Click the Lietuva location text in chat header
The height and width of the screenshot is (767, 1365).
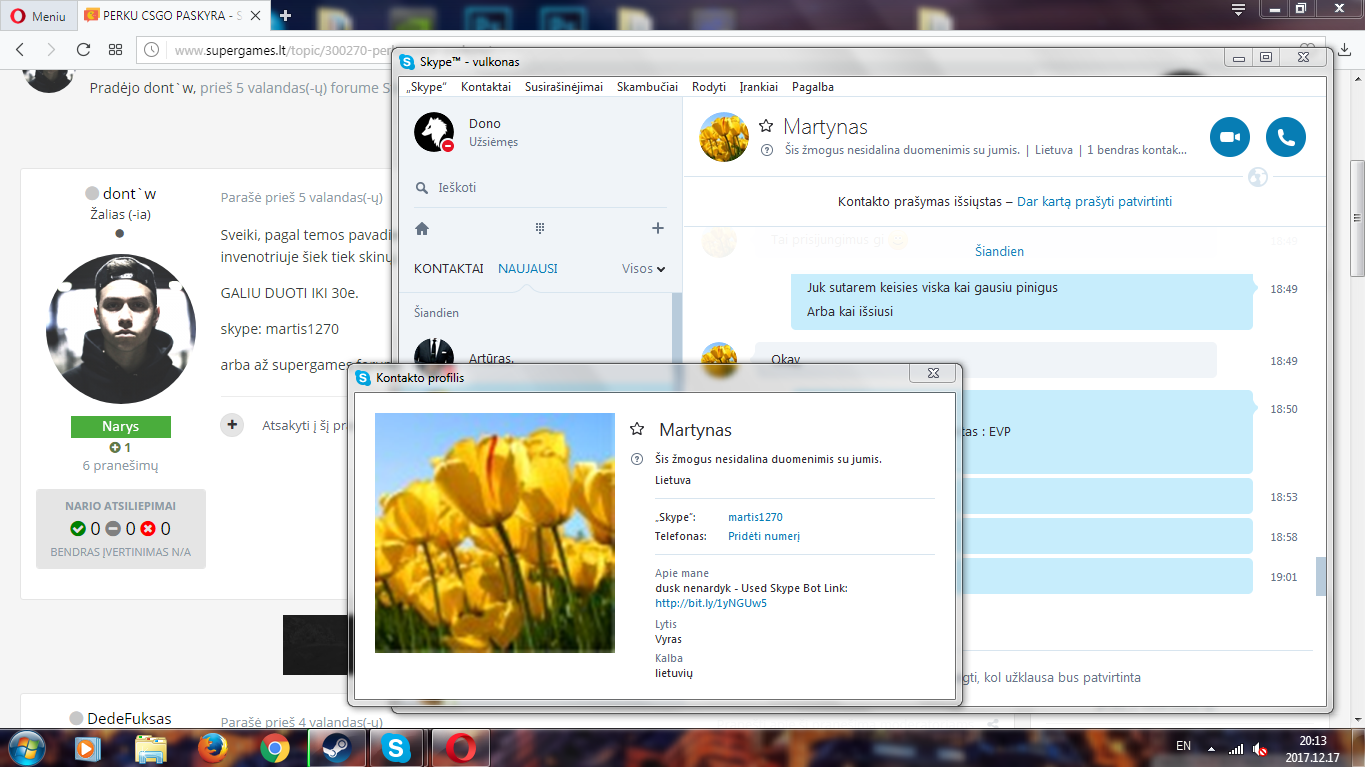coord(1053,151)
